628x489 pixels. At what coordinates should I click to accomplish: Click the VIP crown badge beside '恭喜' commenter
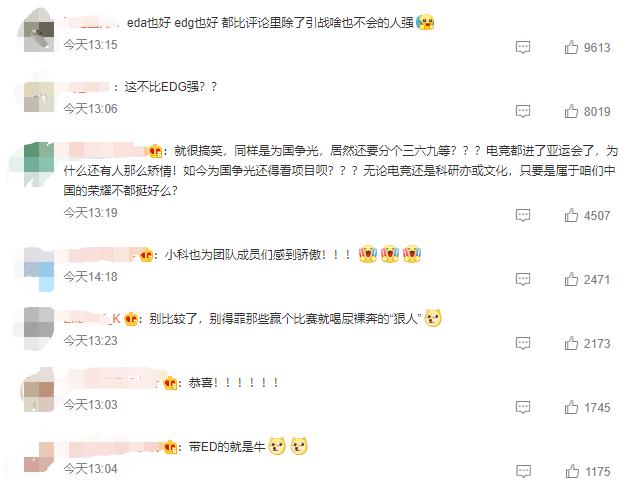171,383
